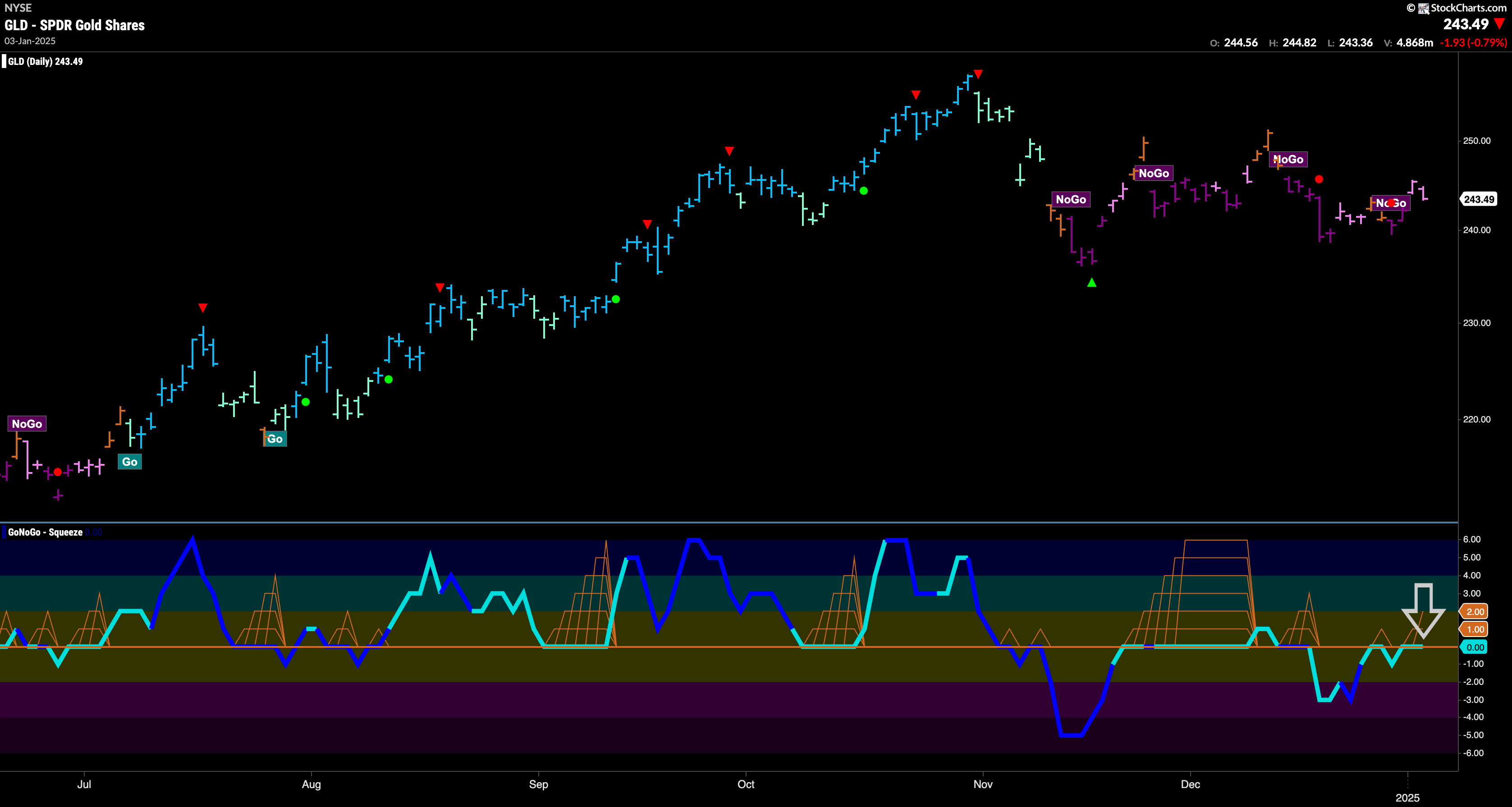This screenshot has width=1512, height=807.
Task: Click the green dot marker in mid-September
Action: click(616, 299)
